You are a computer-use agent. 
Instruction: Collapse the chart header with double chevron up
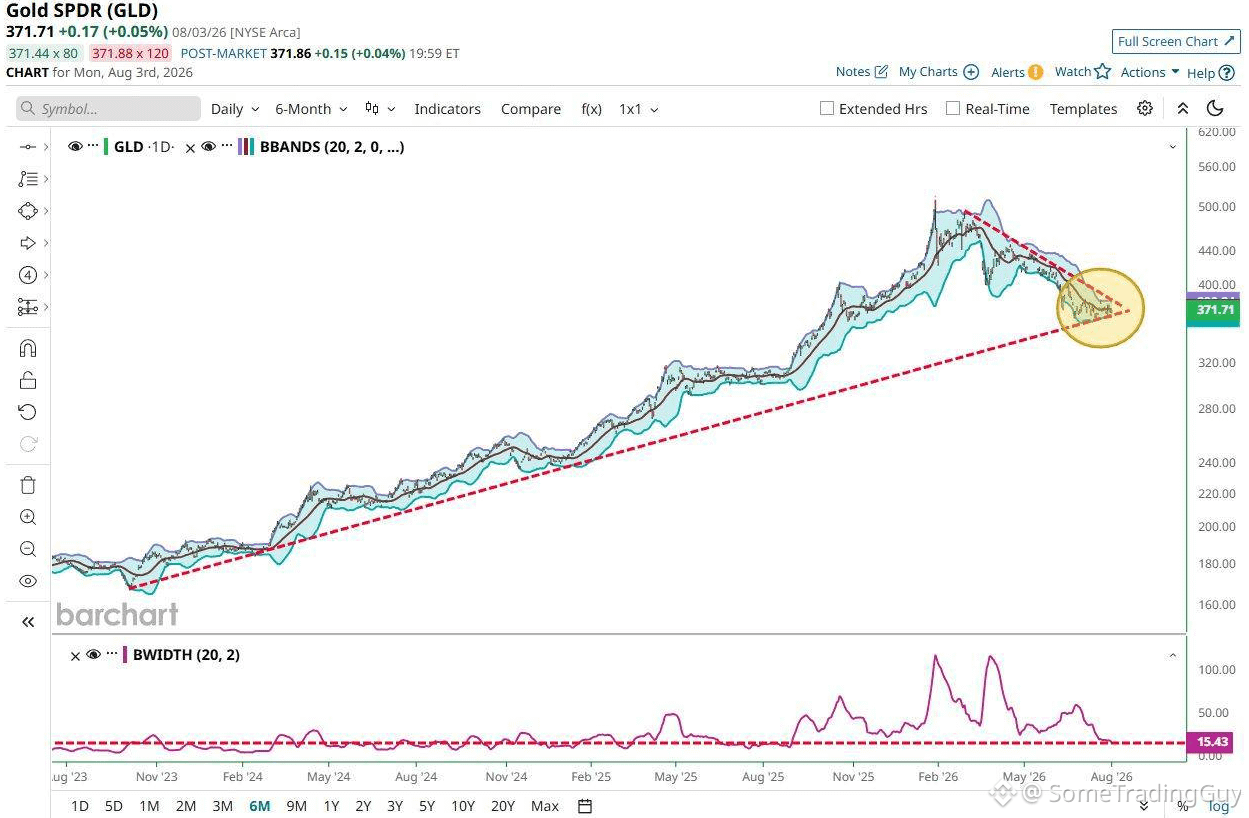pos(1182,109)
